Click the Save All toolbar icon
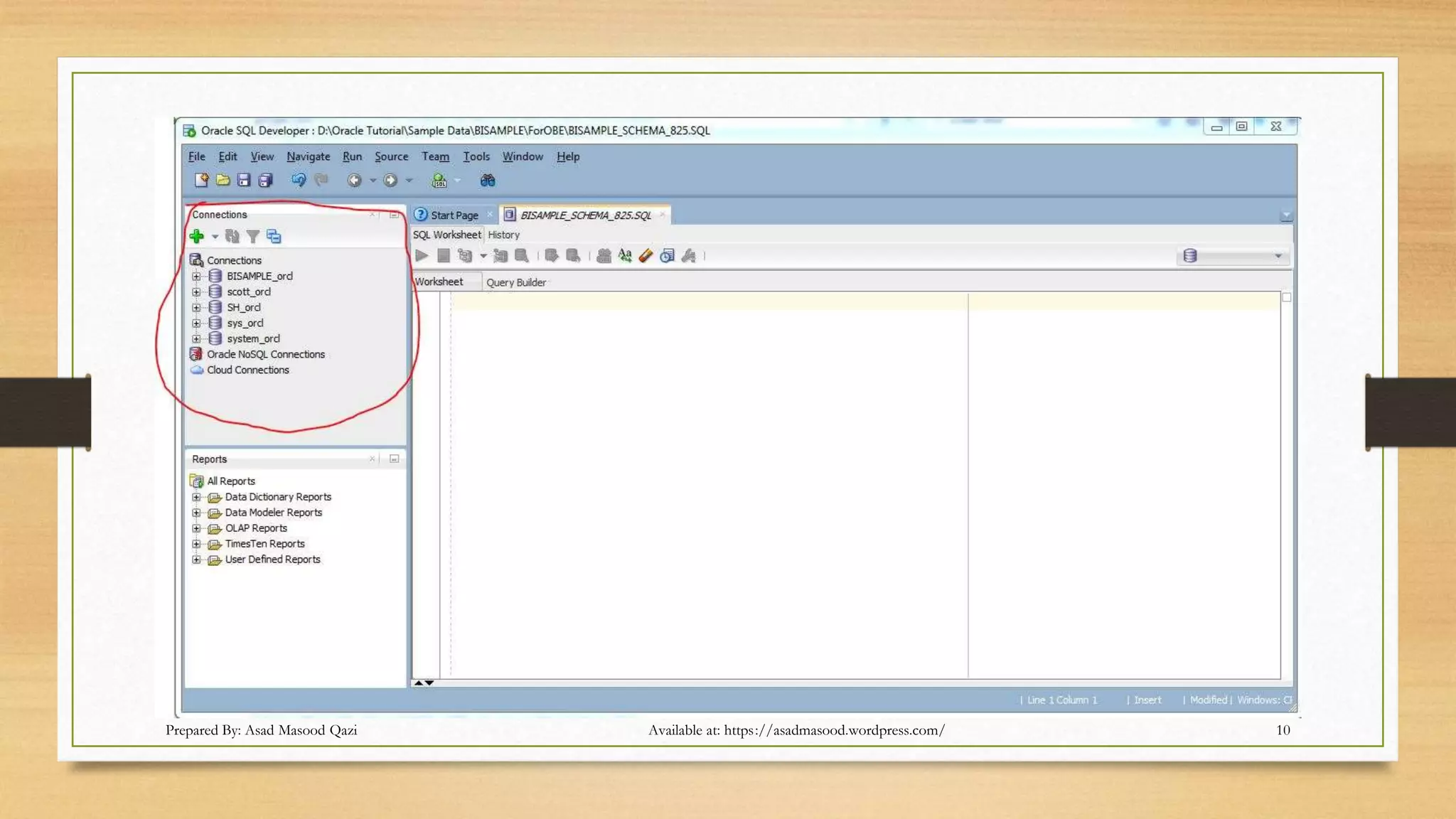 point(266,181)
